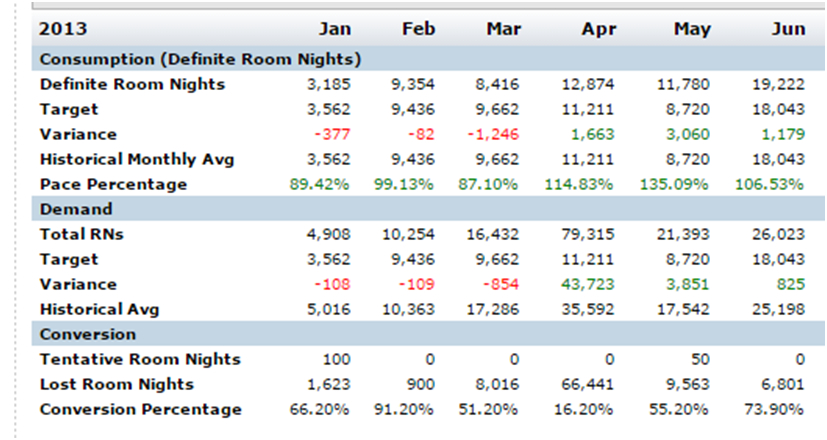Click the Definite Room Nights row label
This screenshot has height=440, width=827.
pyautogui.click(x=132, y=84)
